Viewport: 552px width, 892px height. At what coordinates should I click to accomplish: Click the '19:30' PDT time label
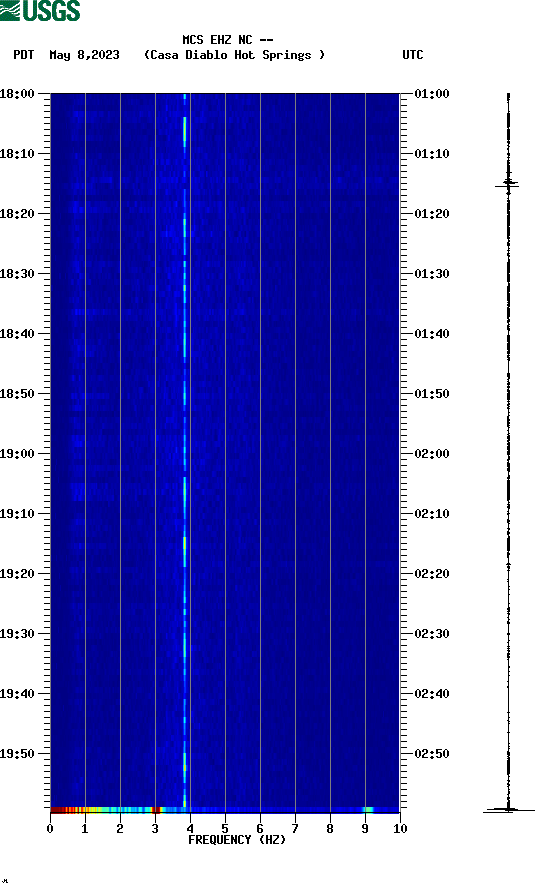17,634
